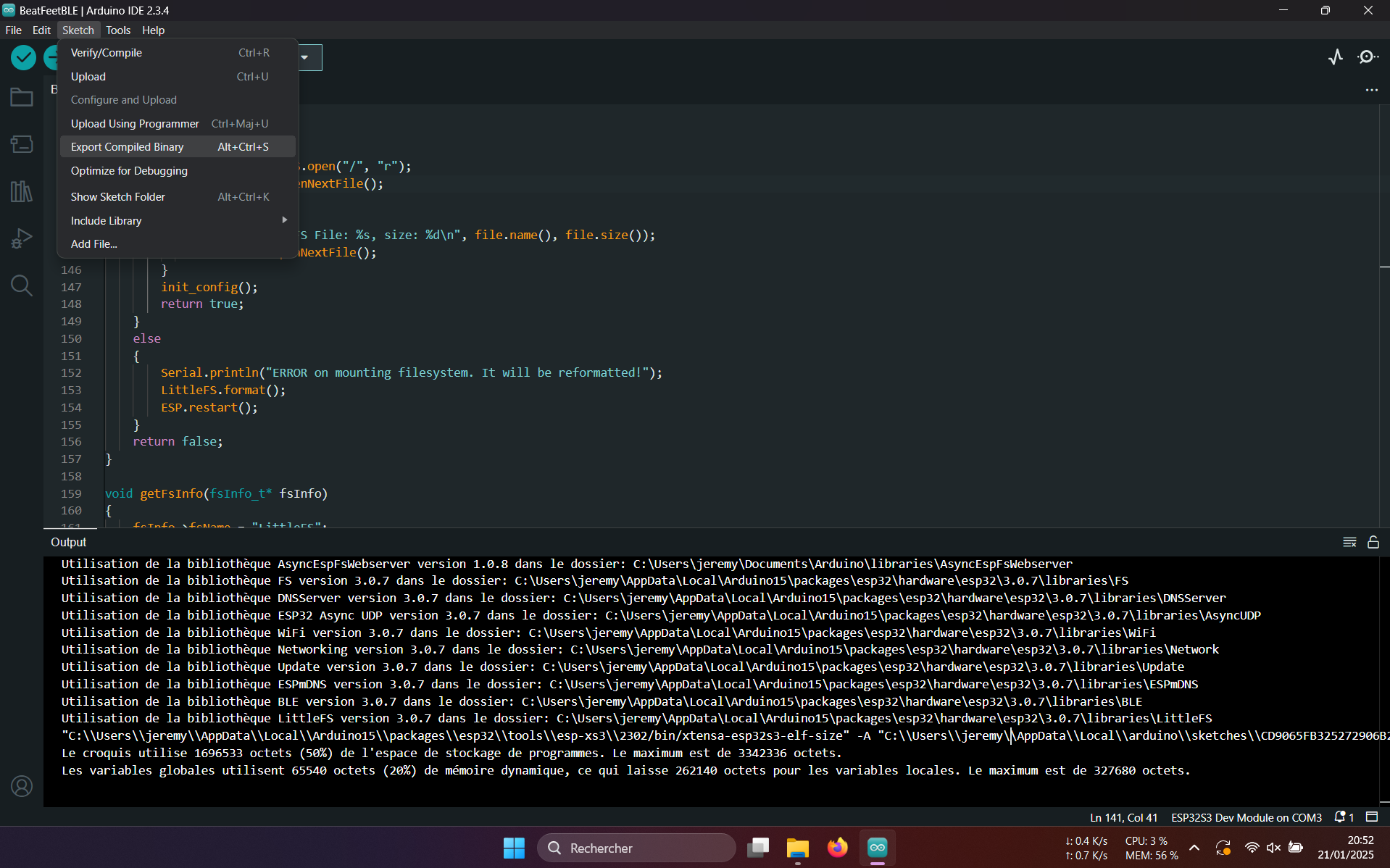The width and height of the screenshot is (1390, 868).
Task: Expand the board selector dropdown arrow
Action: [x=305, y=57]
